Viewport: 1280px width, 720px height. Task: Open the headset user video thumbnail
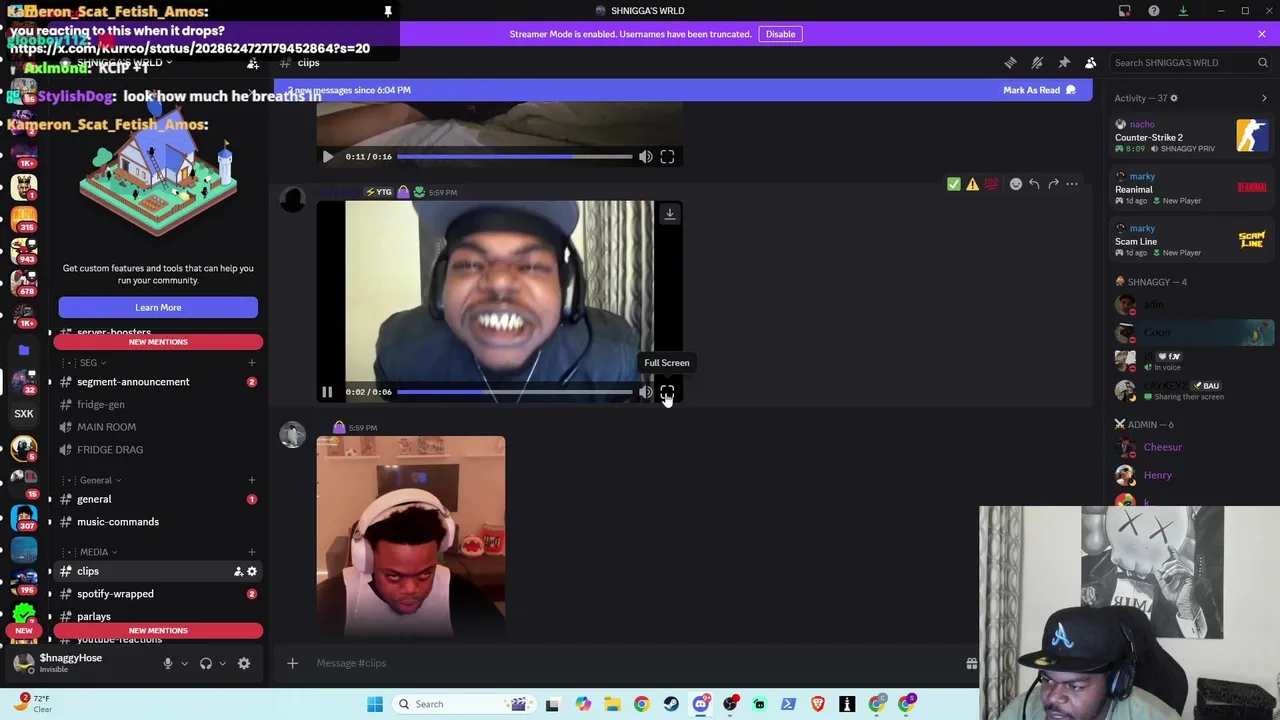[411, 536]
